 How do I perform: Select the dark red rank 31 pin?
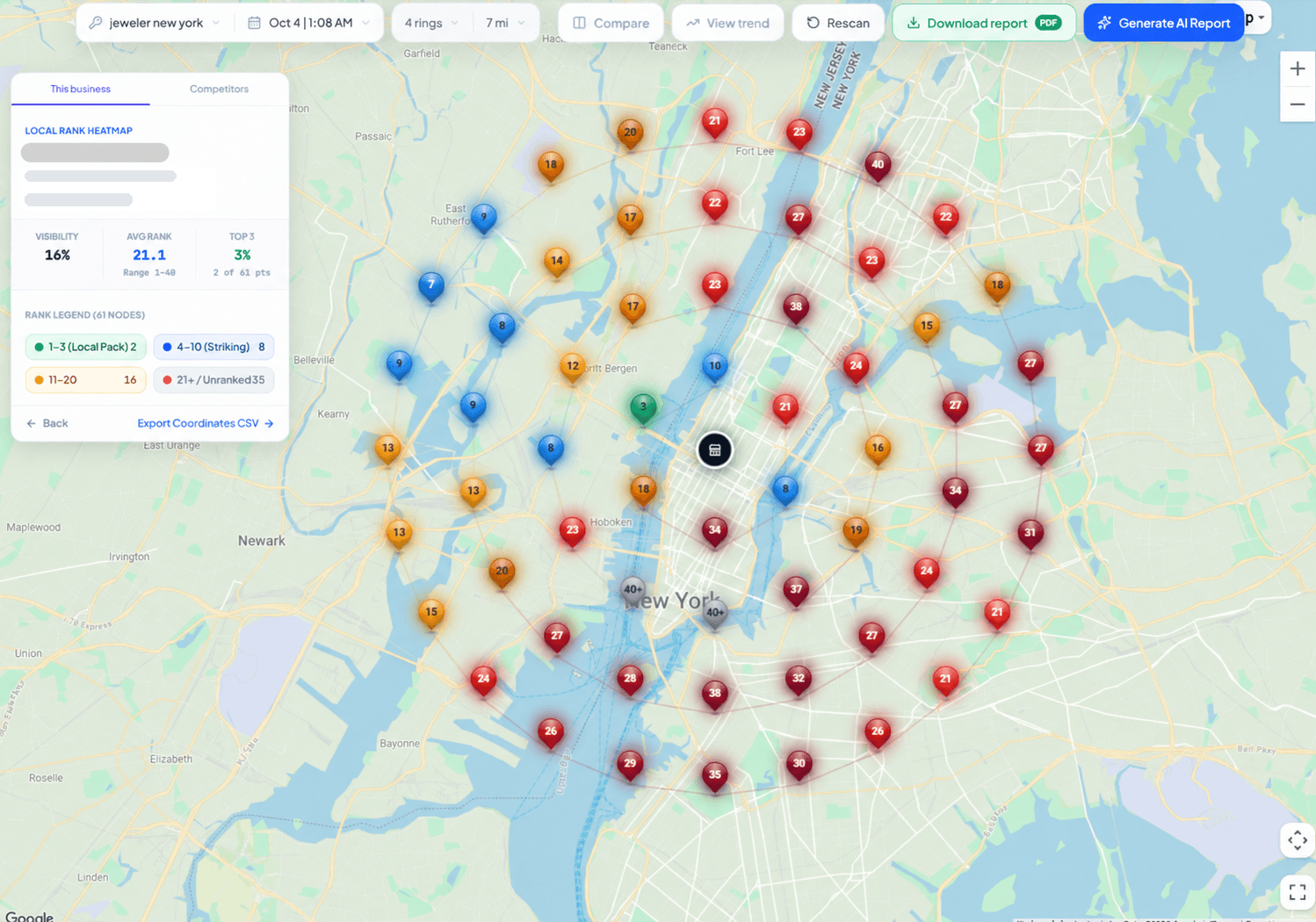pyautogui.click(x=1030, y=534)
